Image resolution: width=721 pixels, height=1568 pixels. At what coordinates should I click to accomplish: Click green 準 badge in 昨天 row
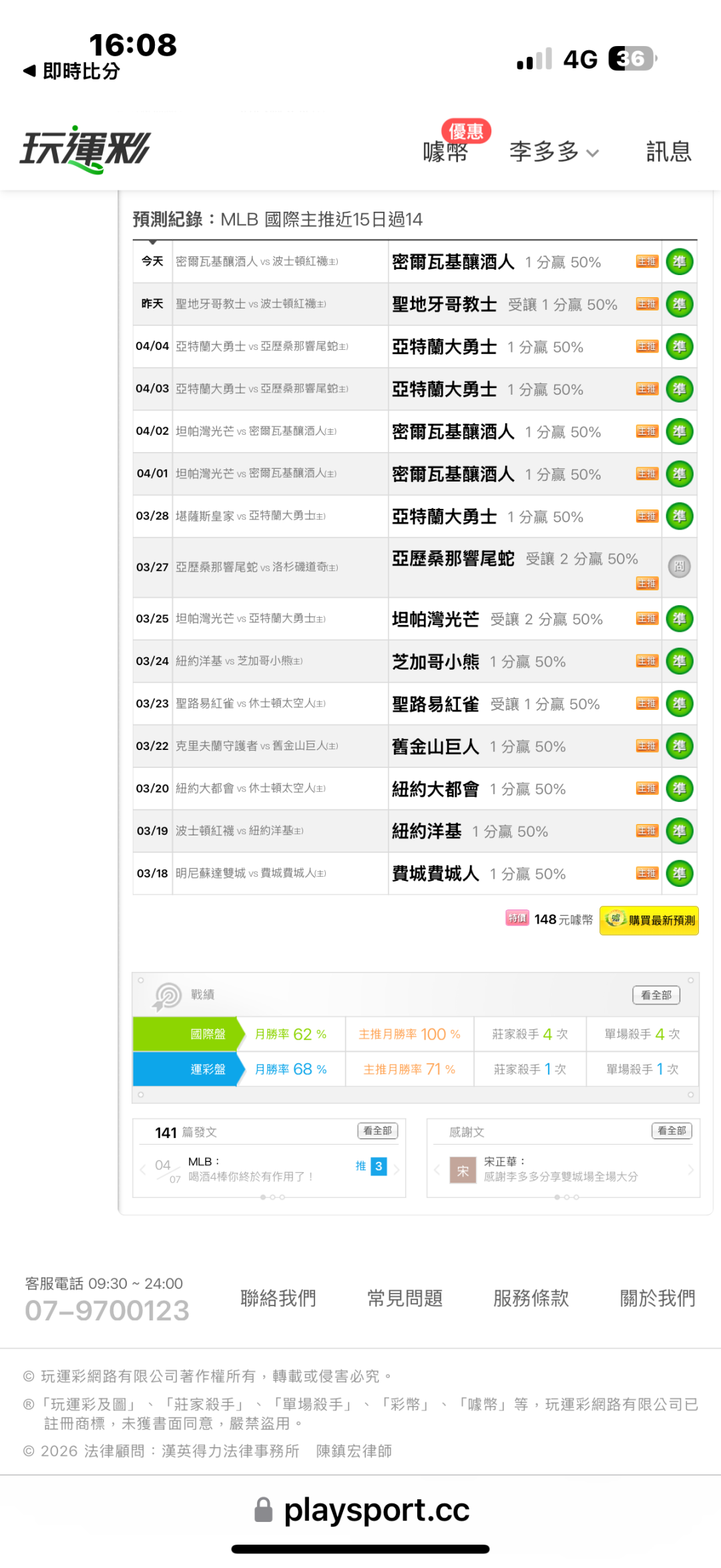coord(680,305)
